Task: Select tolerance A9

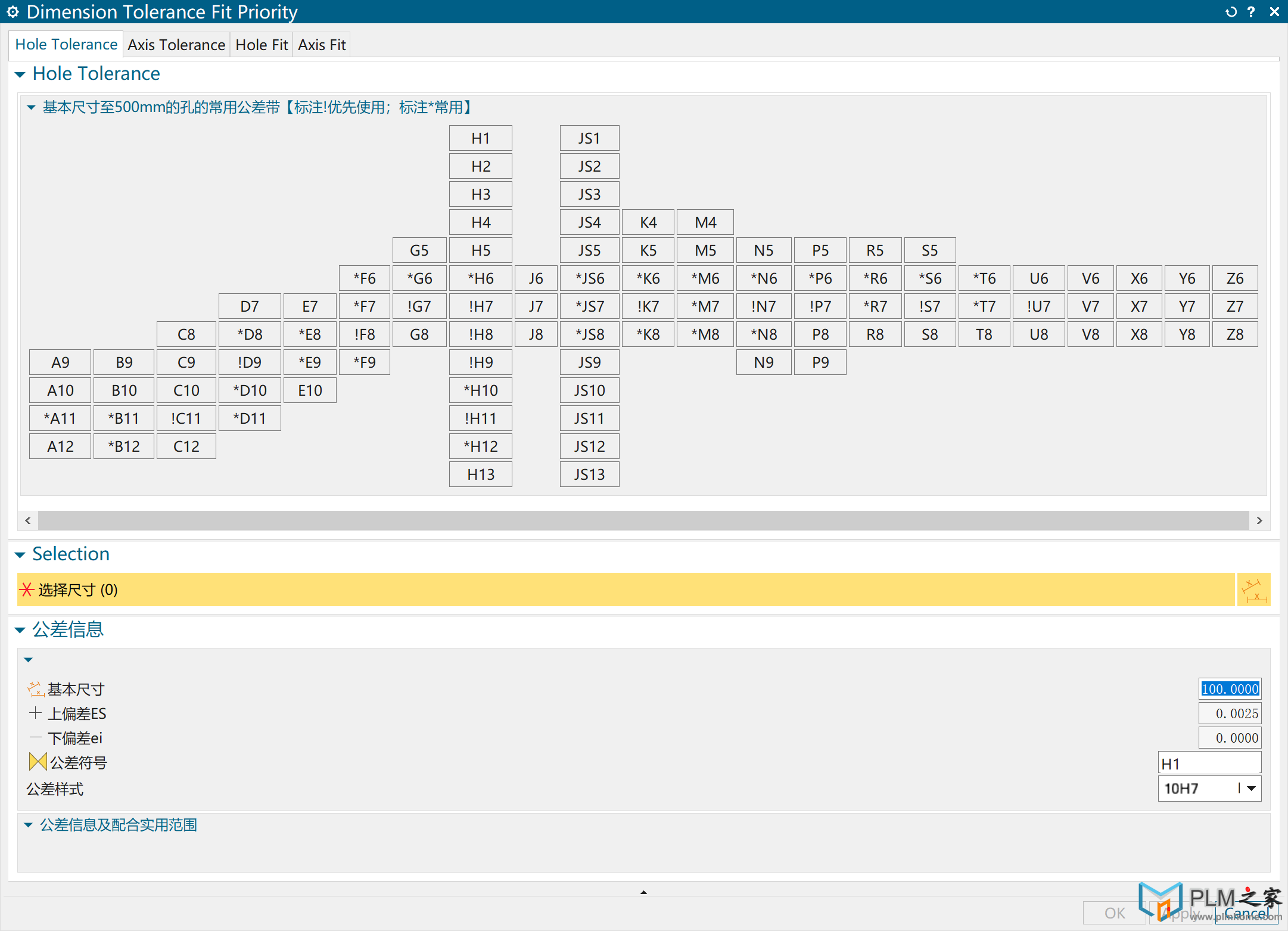Action: (x=60, y=362)
